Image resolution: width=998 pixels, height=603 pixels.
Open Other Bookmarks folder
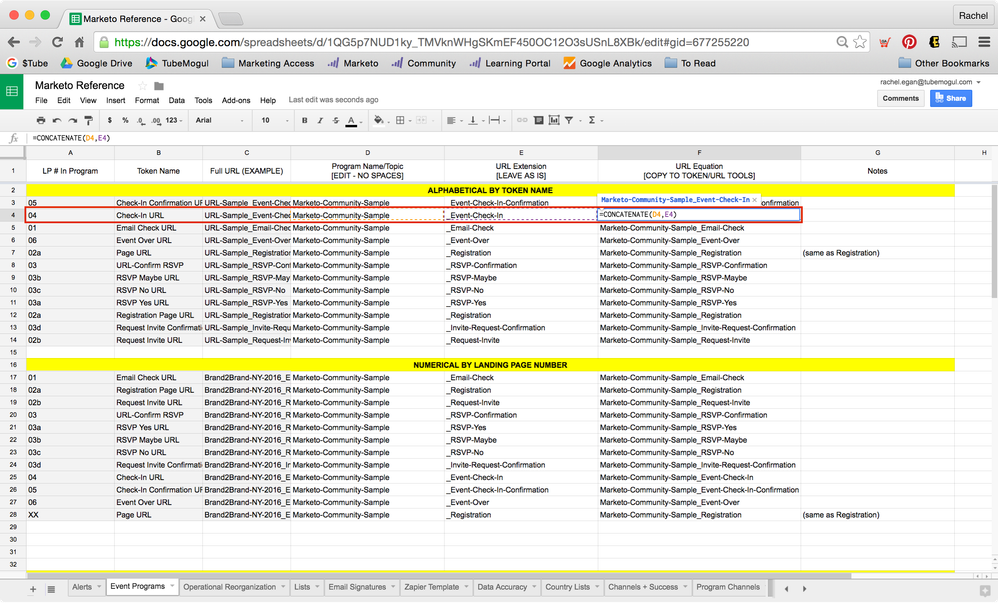943,63
